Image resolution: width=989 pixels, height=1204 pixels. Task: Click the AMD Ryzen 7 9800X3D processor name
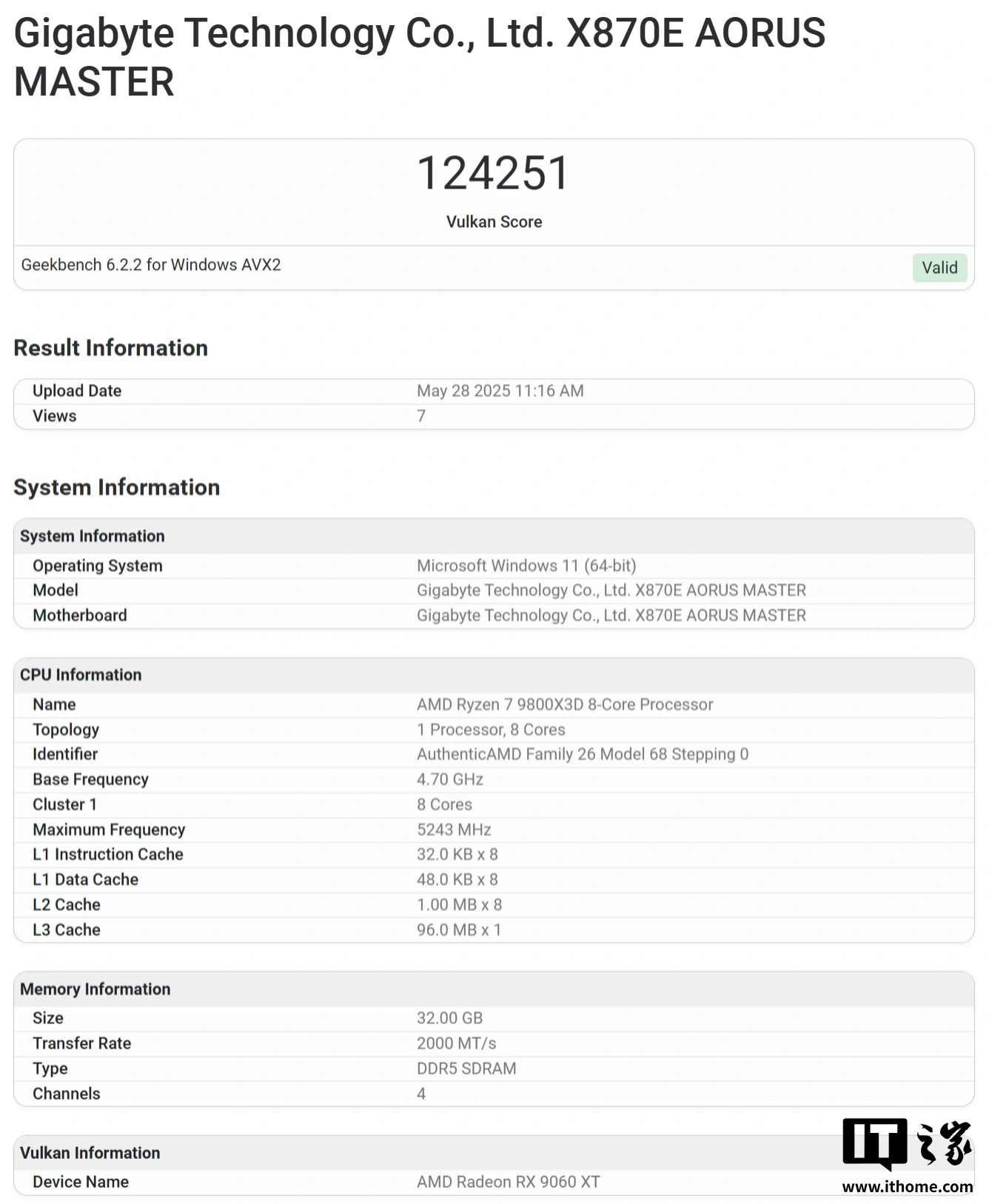pyautogui.click(x=565, y=704)
